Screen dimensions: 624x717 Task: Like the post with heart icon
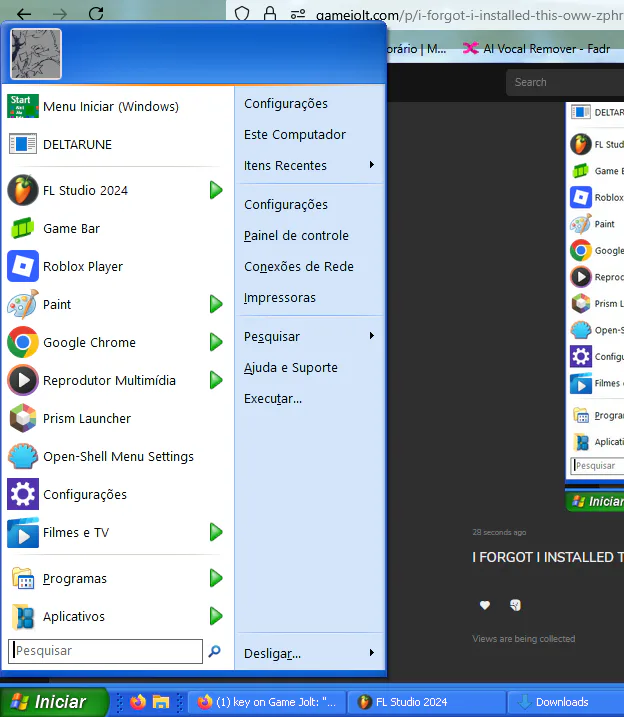click(485, 605)
